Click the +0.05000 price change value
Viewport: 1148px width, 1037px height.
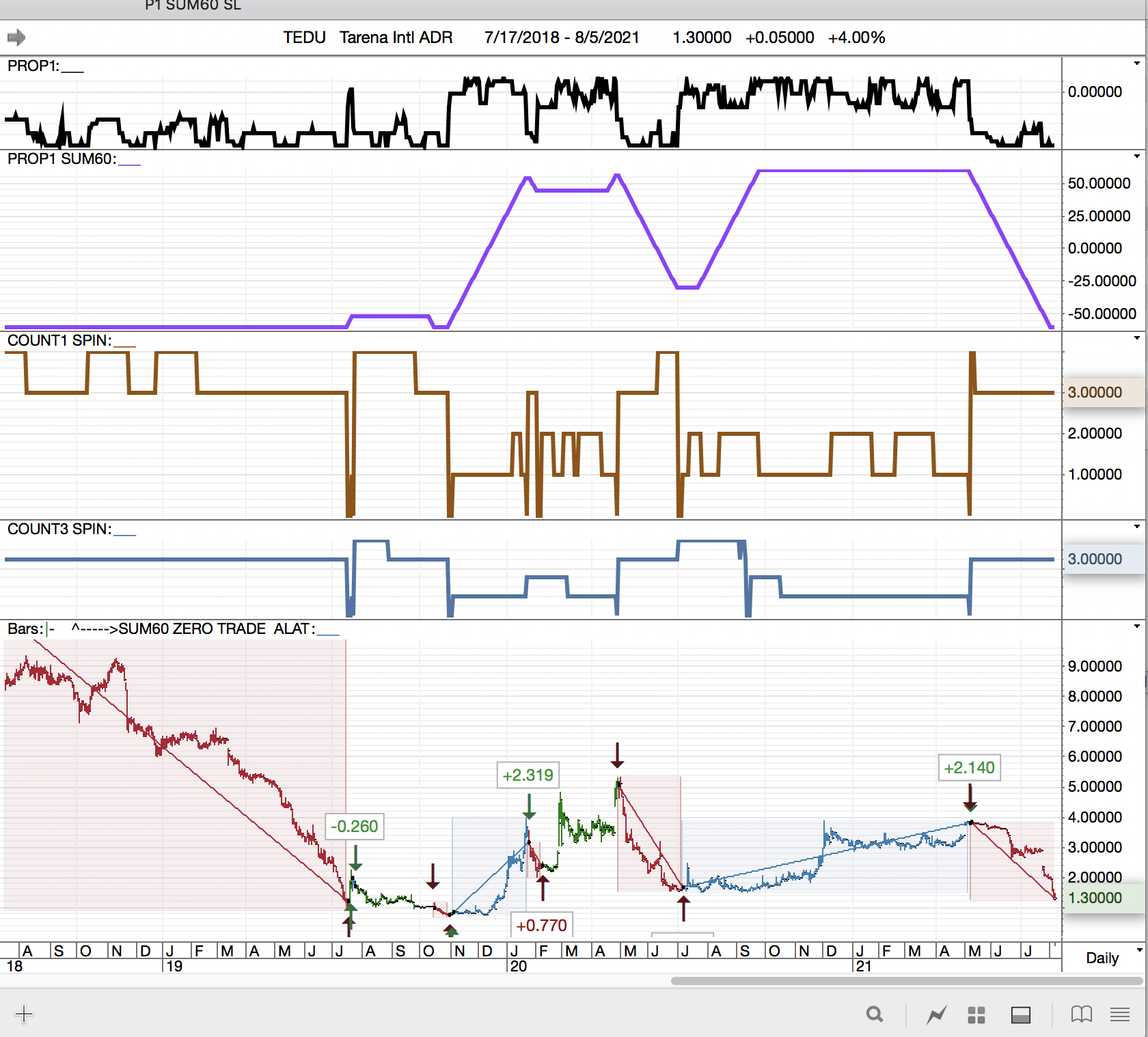click(x=780, y=38)
